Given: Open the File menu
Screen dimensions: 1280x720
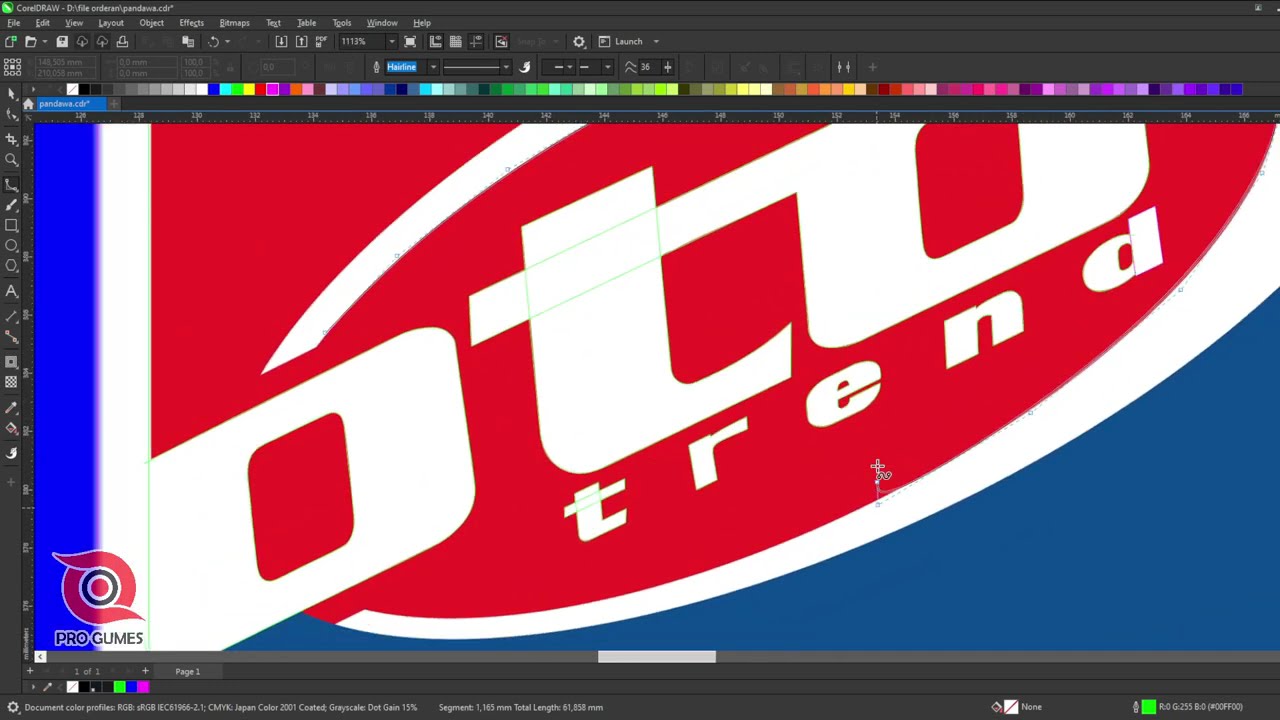Looking at the screenshot, I should point(14,23).
